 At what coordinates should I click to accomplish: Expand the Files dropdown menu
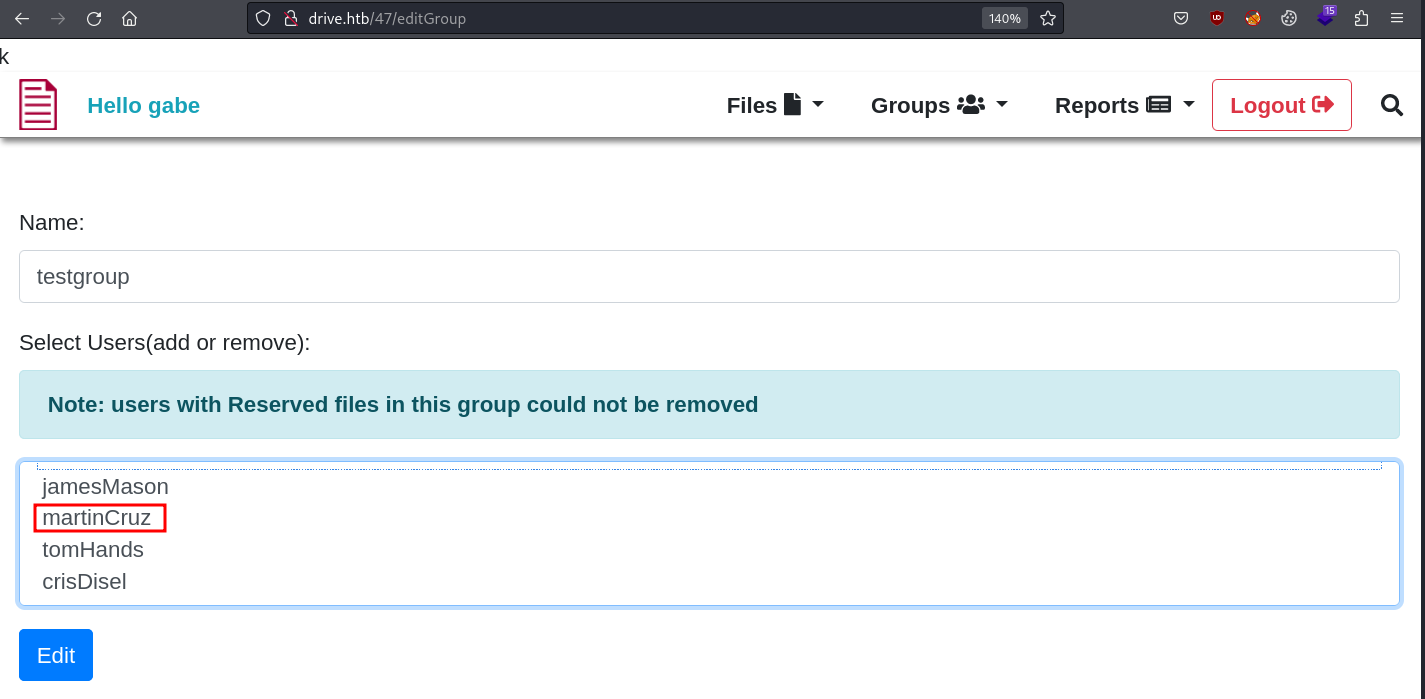(775, 105)
